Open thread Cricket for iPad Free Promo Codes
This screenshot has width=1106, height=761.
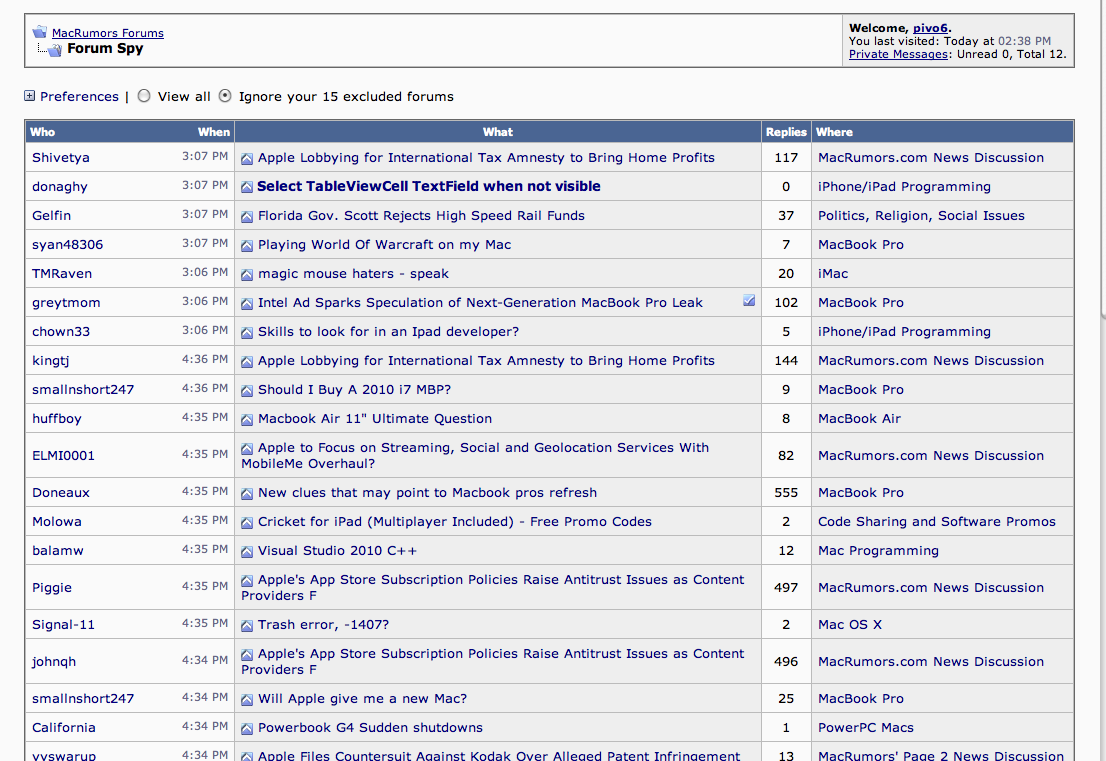point(455,522)
